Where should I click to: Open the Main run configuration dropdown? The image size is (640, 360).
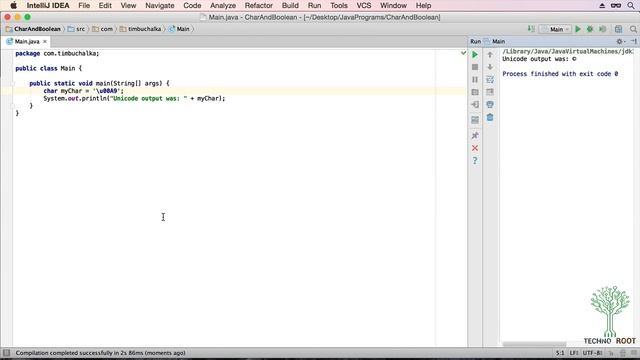point(556,29)
